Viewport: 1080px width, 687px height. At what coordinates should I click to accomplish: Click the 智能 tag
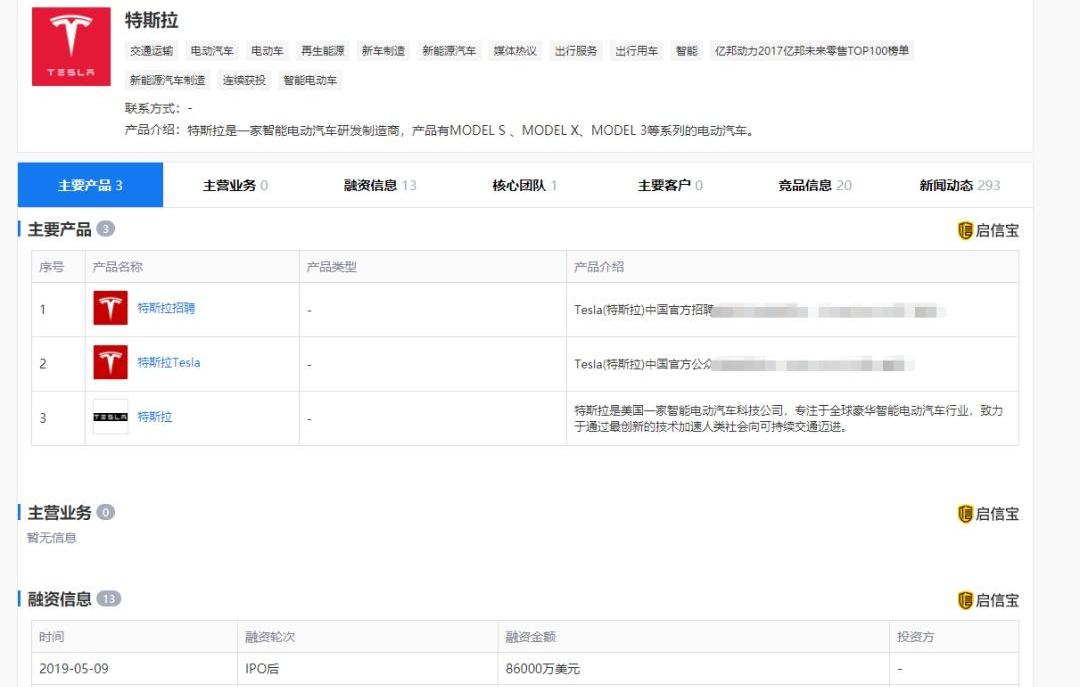pyautogui.click(x=687, y=50)
